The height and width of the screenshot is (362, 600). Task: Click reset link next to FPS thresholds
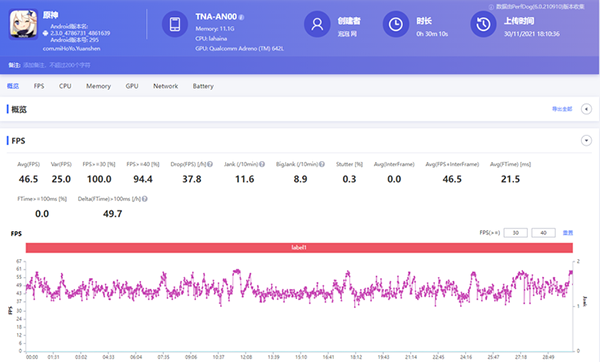pos(568,233)
